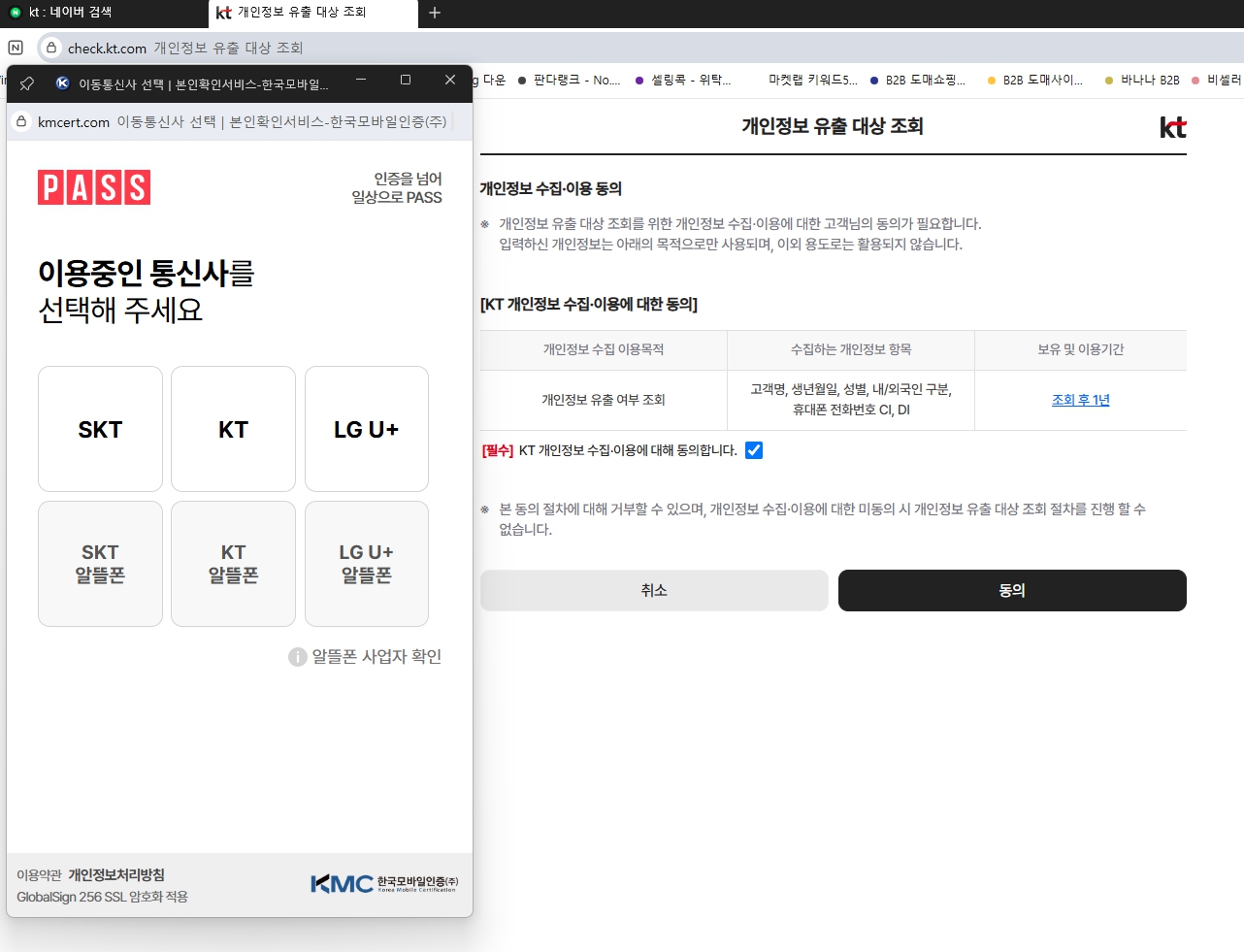
Task: Select LG U+ carrier in PASS popup
Action: [367, 429]
